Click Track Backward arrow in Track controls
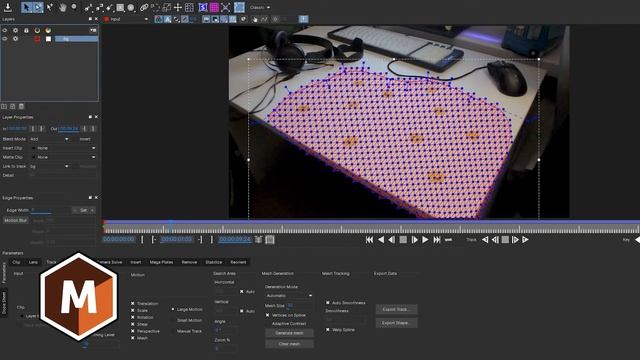Viewport: 640px width, 360px height. tap(485, 240)
